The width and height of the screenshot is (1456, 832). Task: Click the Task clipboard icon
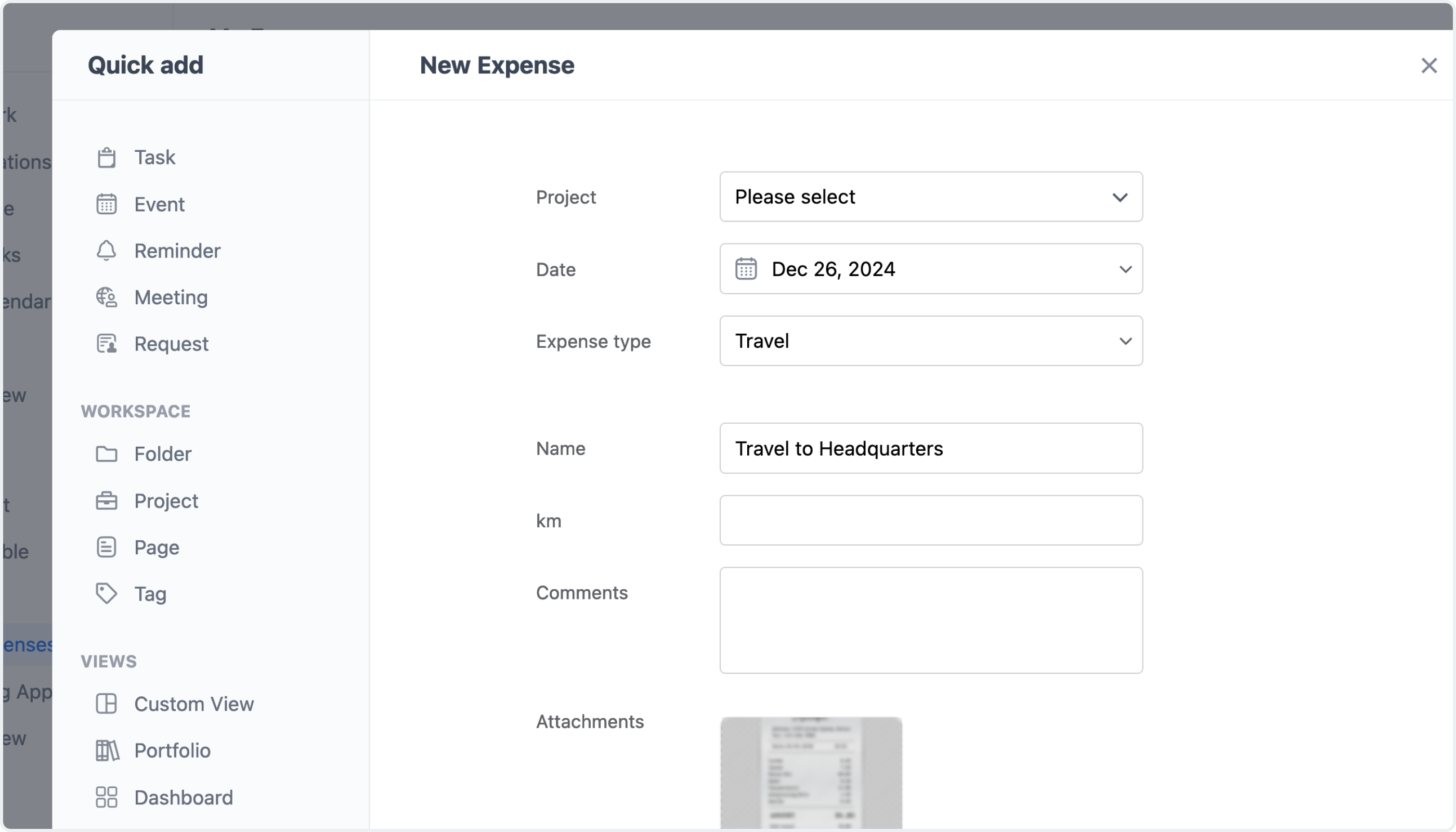[106, 157]
